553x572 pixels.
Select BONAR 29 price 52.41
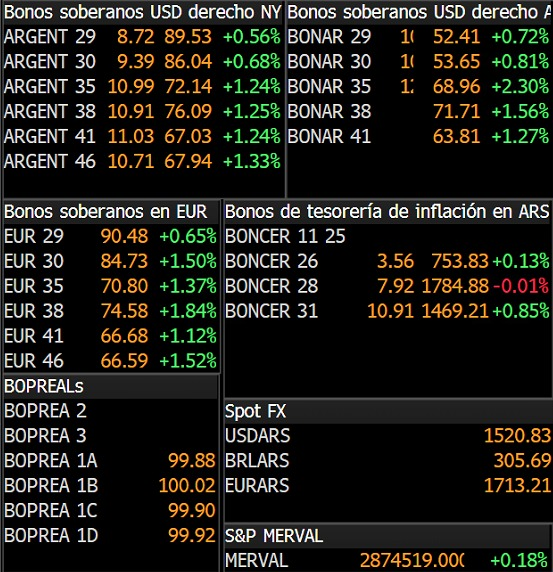click(456, 37)
